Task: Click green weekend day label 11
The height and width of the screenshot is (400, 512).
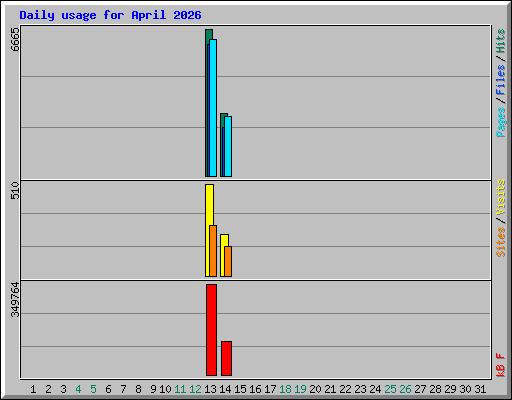Action: click(180, 389)
